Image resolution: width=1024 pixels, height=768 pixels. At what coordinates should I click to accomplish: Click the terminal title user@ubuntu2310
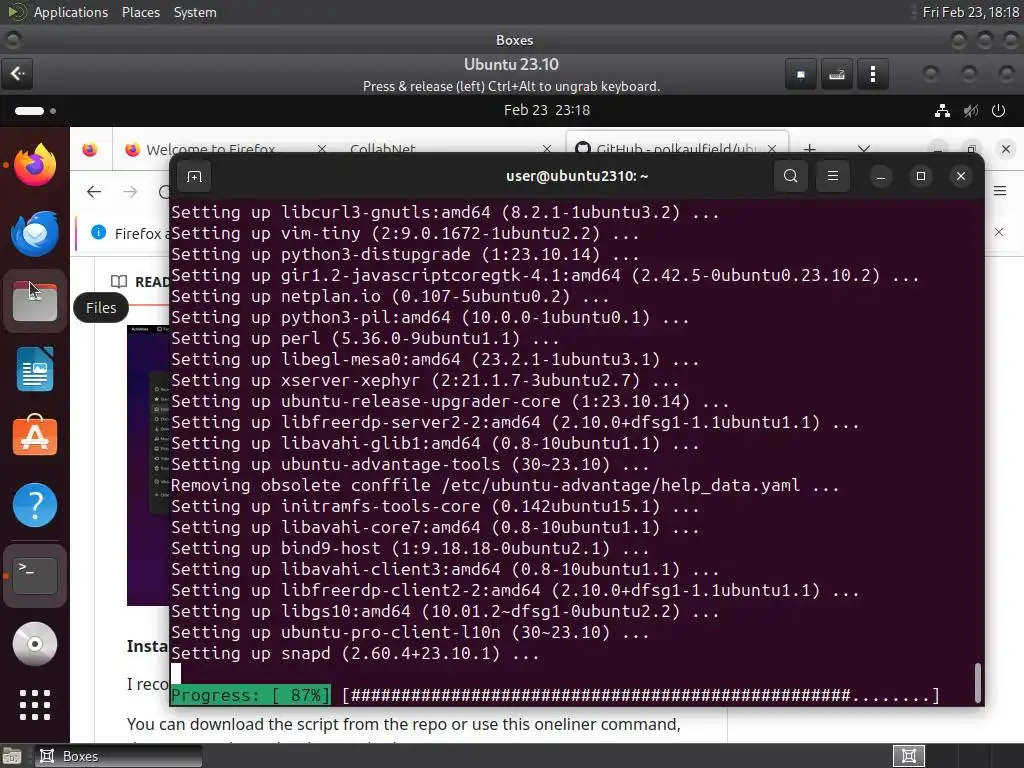tap(577, 176)
